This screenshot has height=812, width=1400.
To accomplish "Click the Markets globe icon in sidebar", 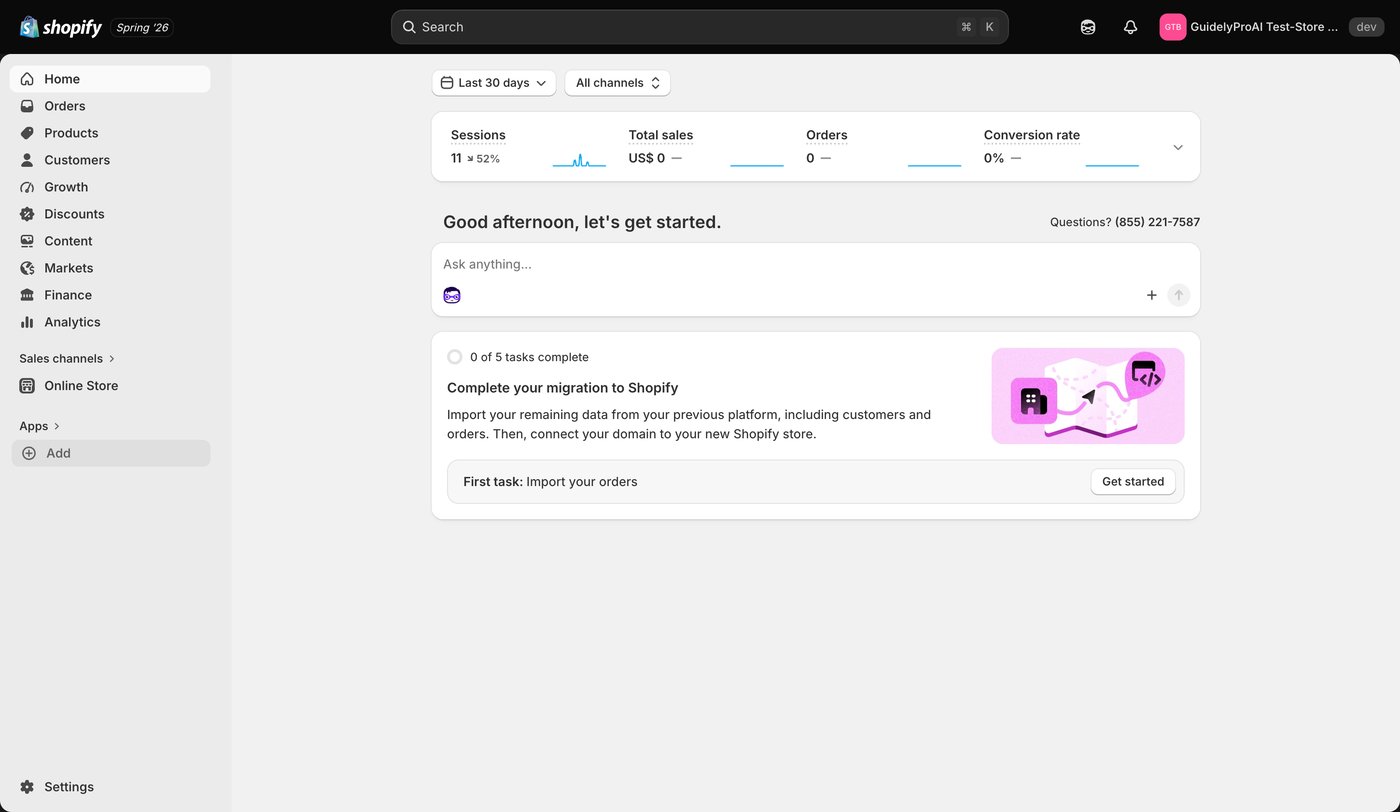I will [27, 268].
